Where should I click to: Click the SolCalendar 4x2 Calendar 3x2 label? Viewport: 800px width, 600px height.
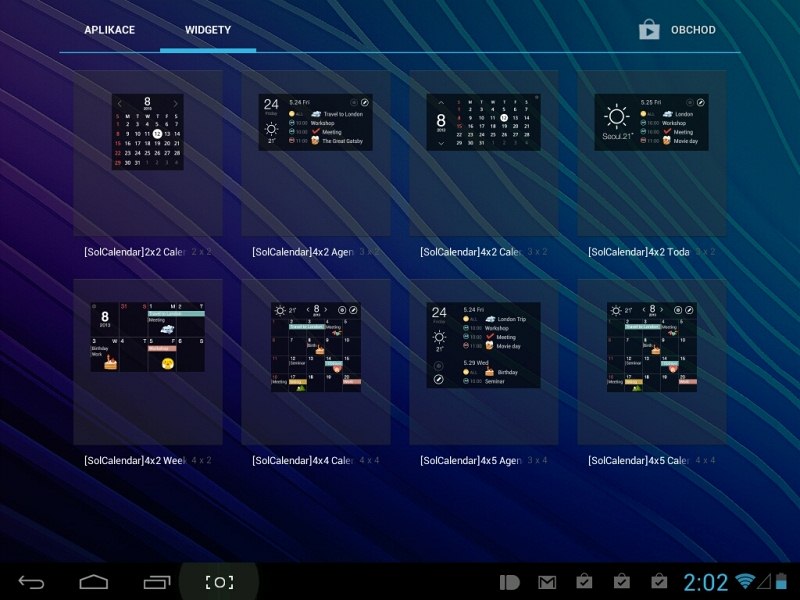click(x=484, y=252)
